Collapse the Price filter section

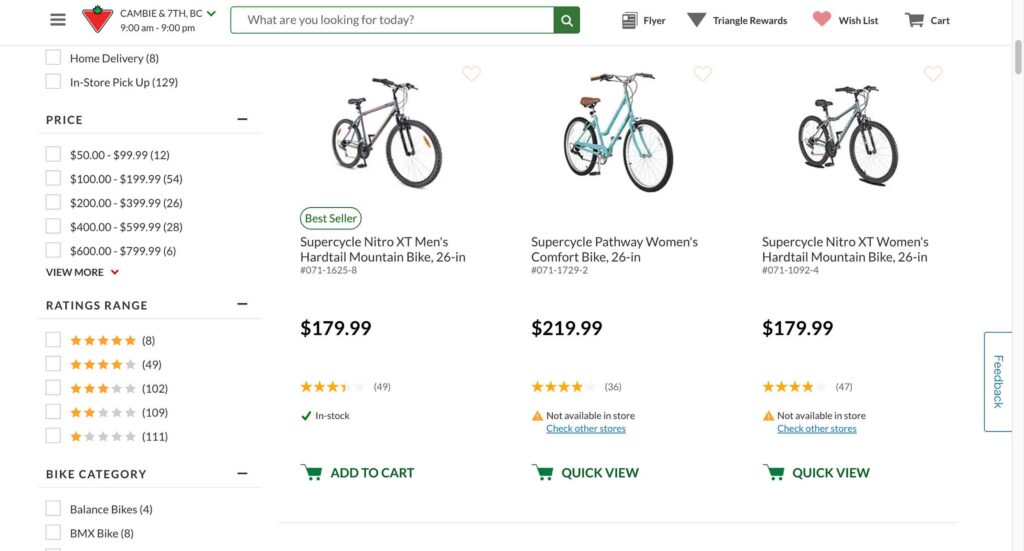pos(242,120)
